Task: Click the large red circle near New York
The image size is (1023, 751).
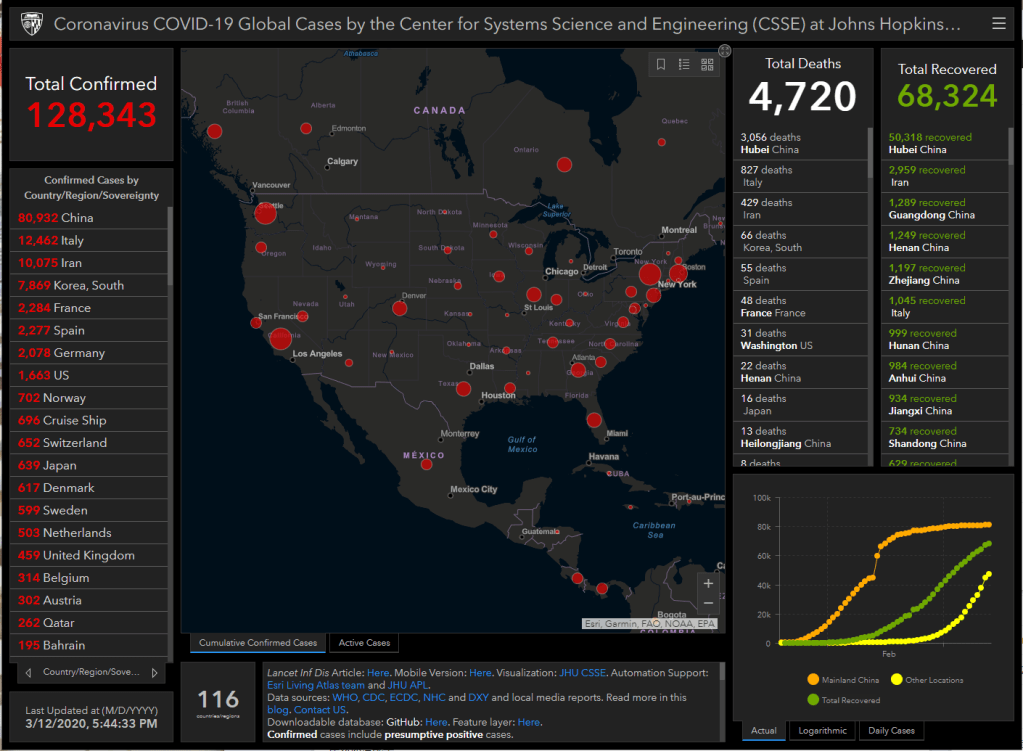Action: click(649, 274)
